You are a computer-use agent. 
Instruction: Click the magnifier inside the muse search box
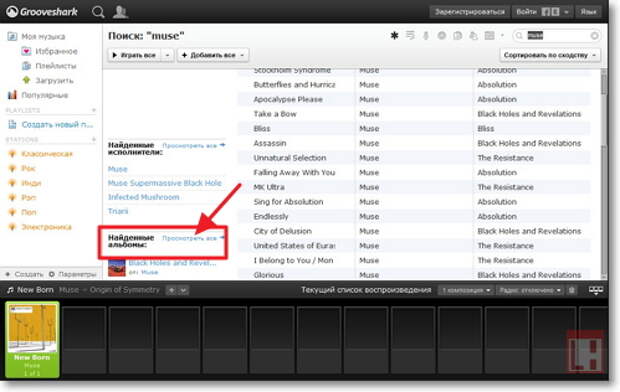tap(519, 36)
